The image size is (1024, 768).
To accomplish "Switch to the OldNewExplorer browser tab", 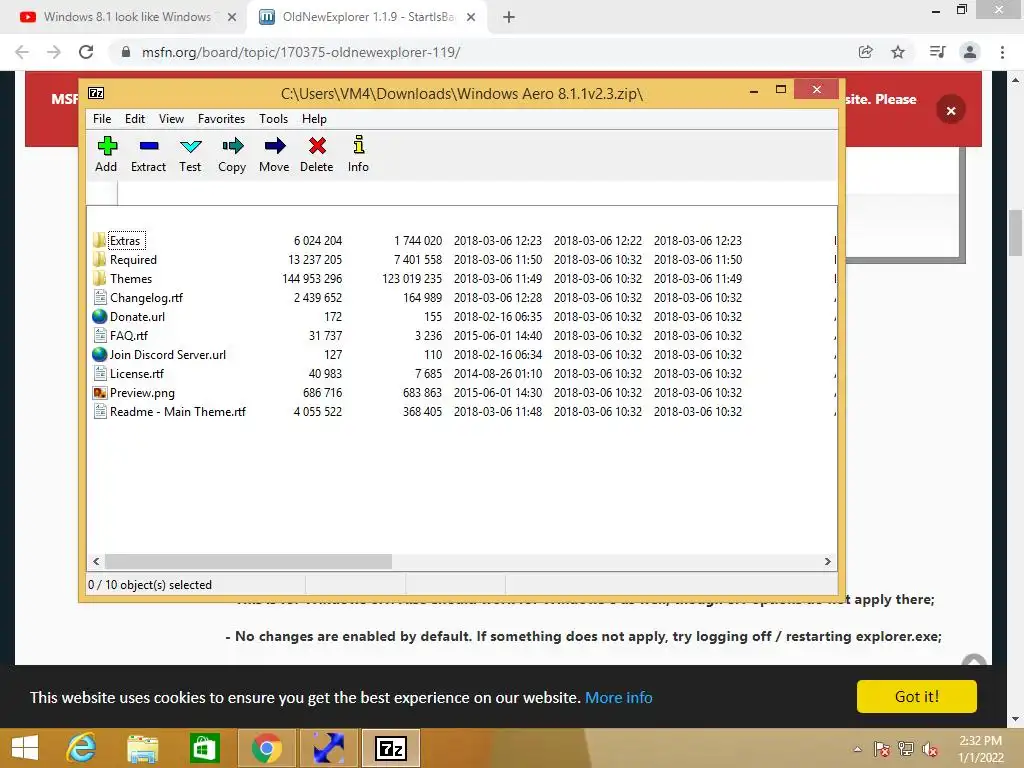I will pos(366,17).
